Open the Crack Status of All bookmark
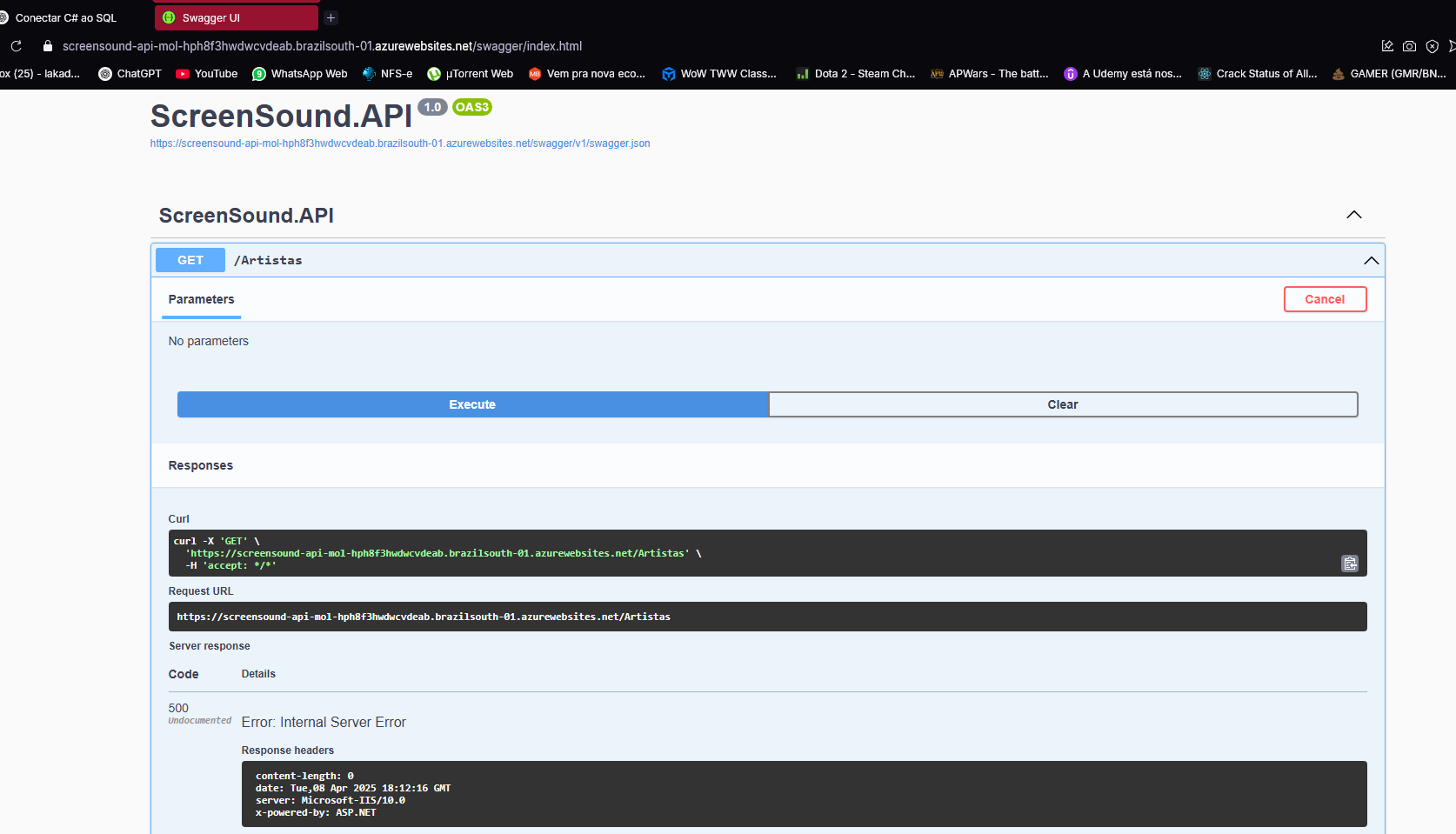Viewport: 1456px width, 834px height. [x=1257, y=74]
